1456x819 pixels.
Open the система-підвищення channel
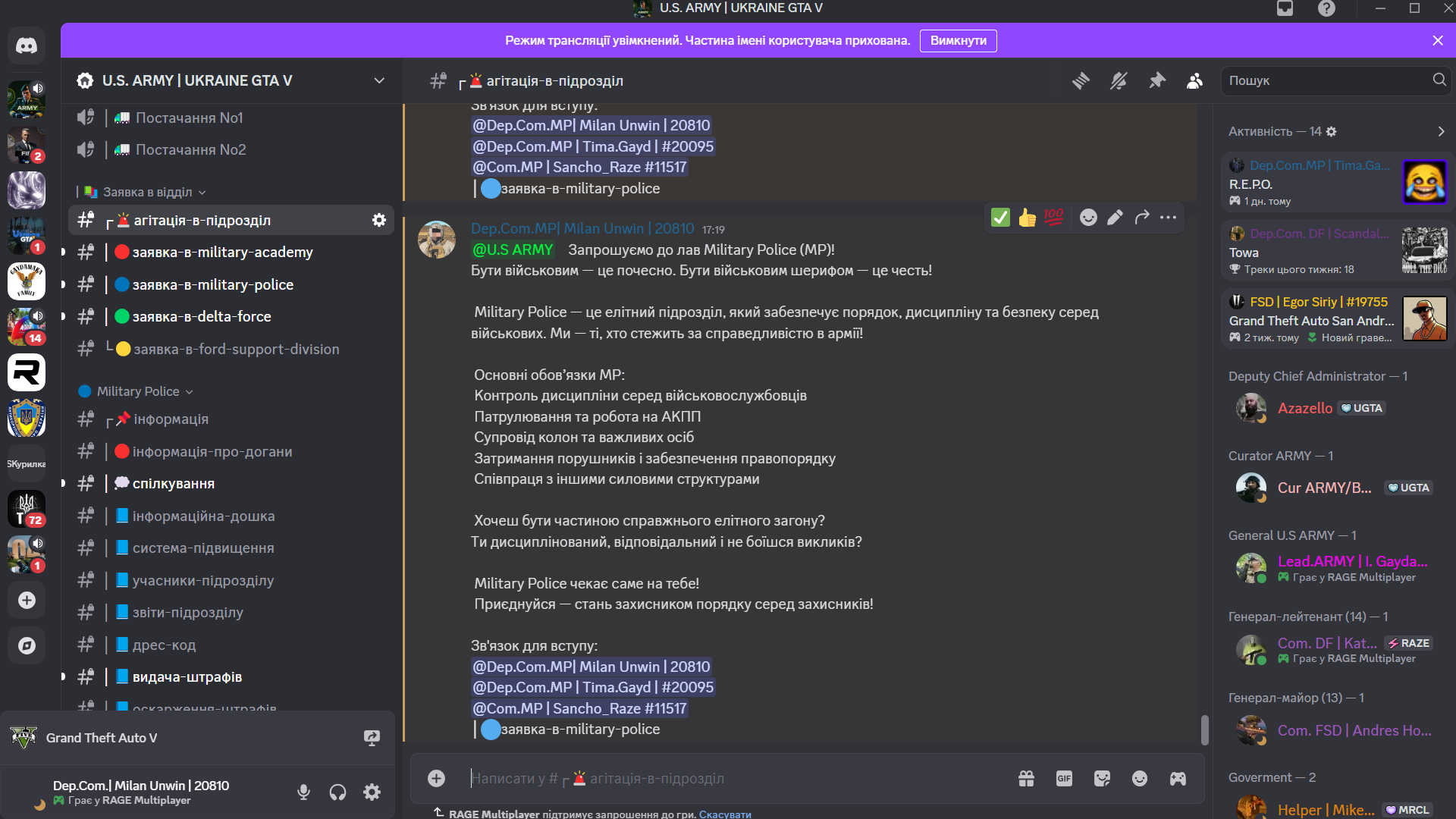(231, 548)
